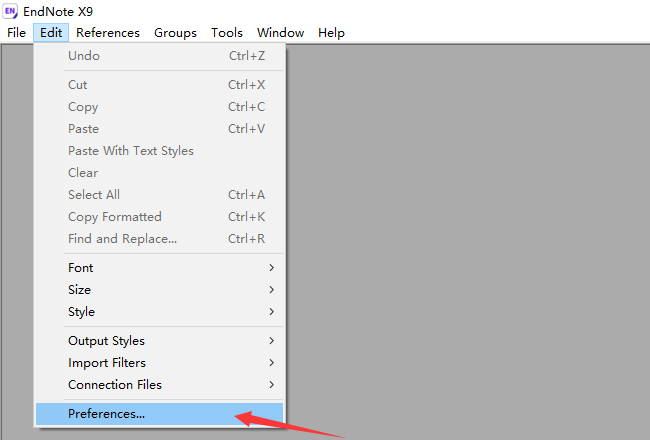The image size is (650, 440).
Task: Expand the Style submenu
Action: click(x=82, y=312)
